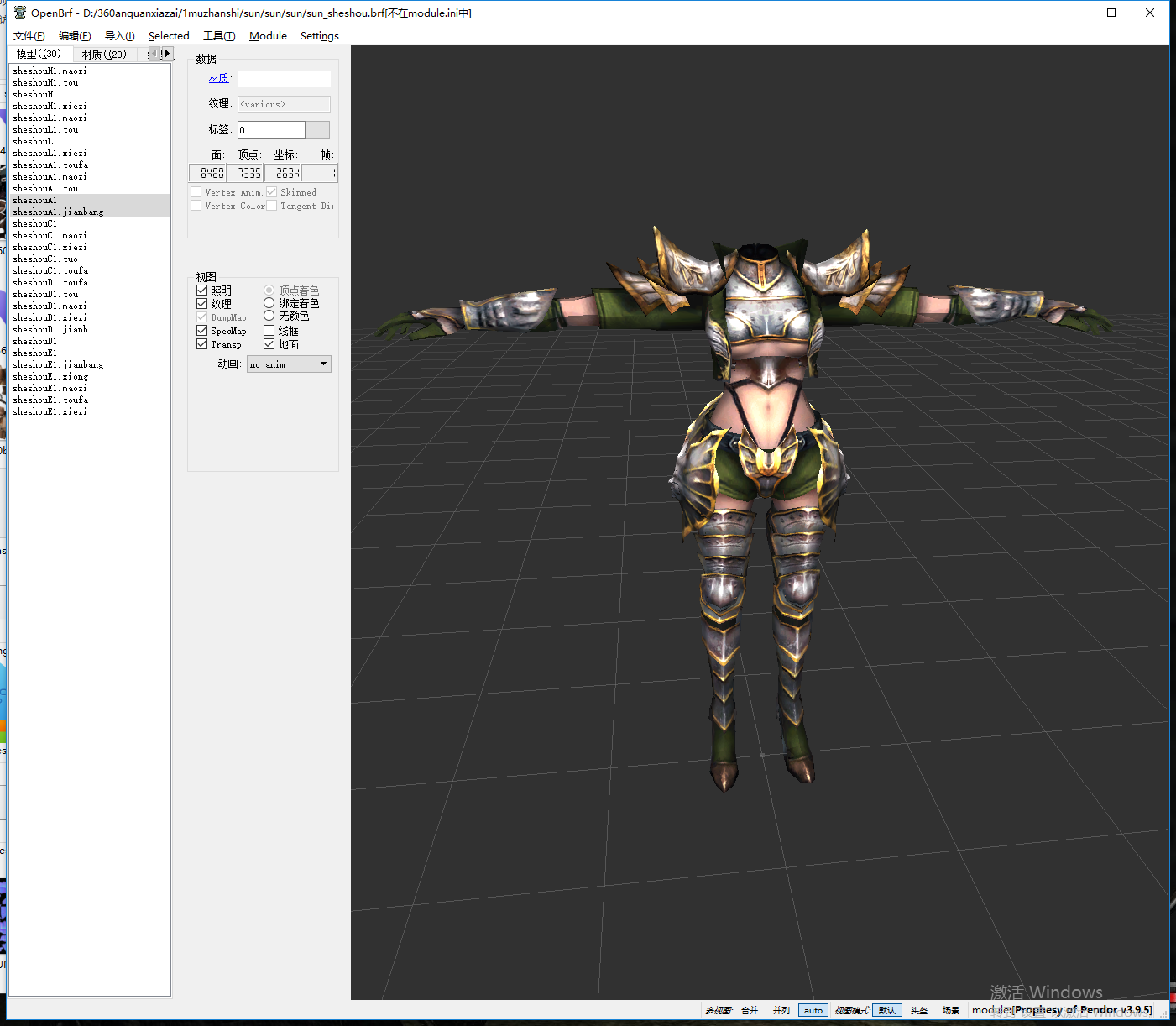
Task: Switch to the 材质(20) tab
Action: (x=104, y=55)
